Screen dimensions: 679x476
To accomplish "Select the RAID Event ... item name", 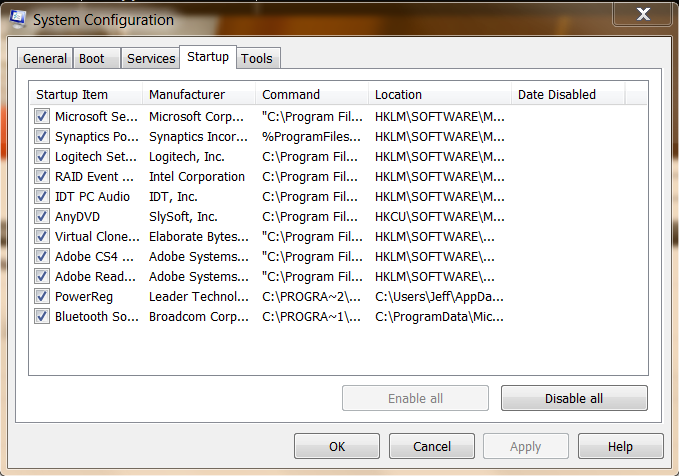I will coord(94,176).
